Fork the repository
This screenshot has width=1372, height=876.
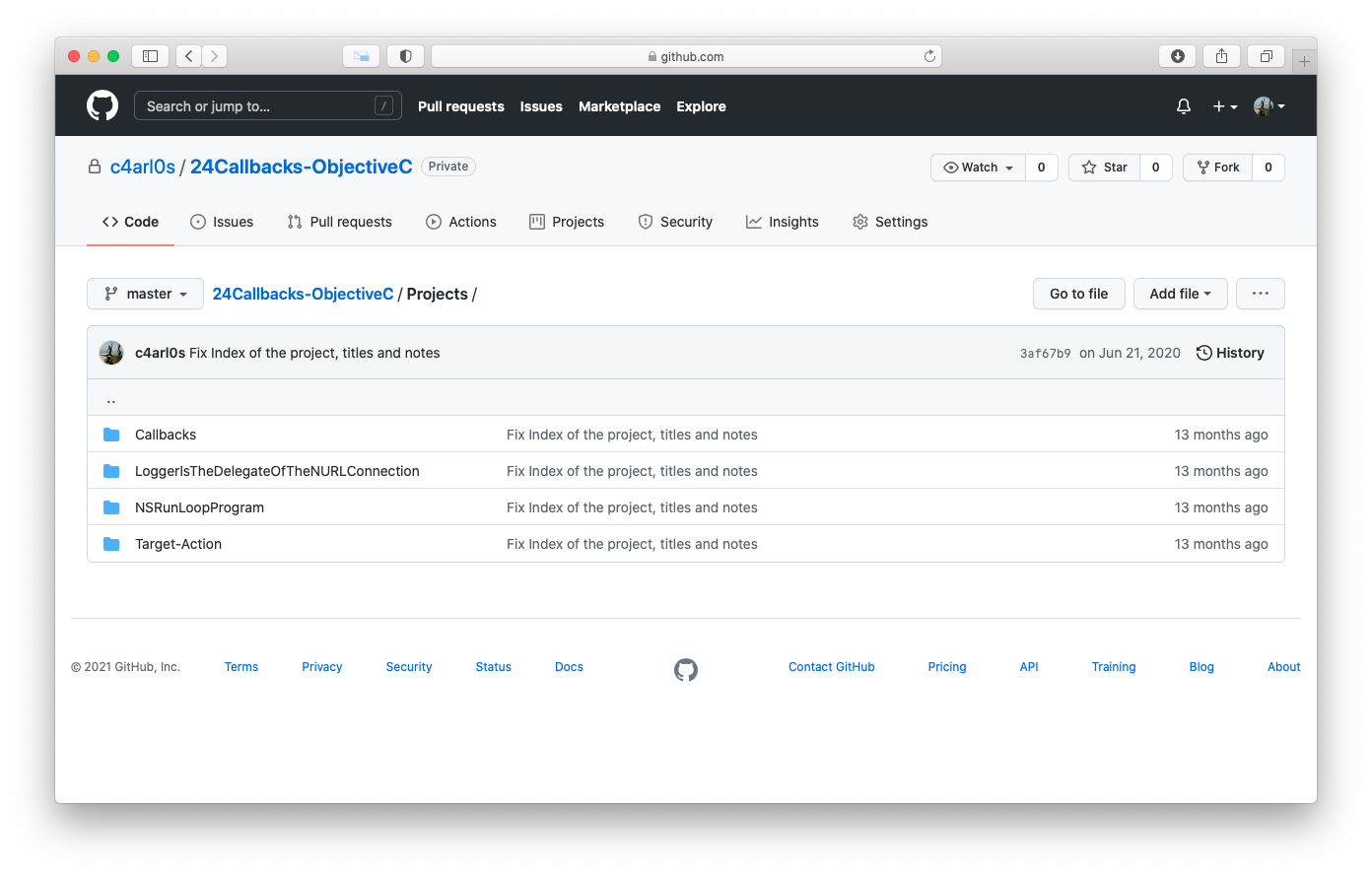[x=1218, y=168]
